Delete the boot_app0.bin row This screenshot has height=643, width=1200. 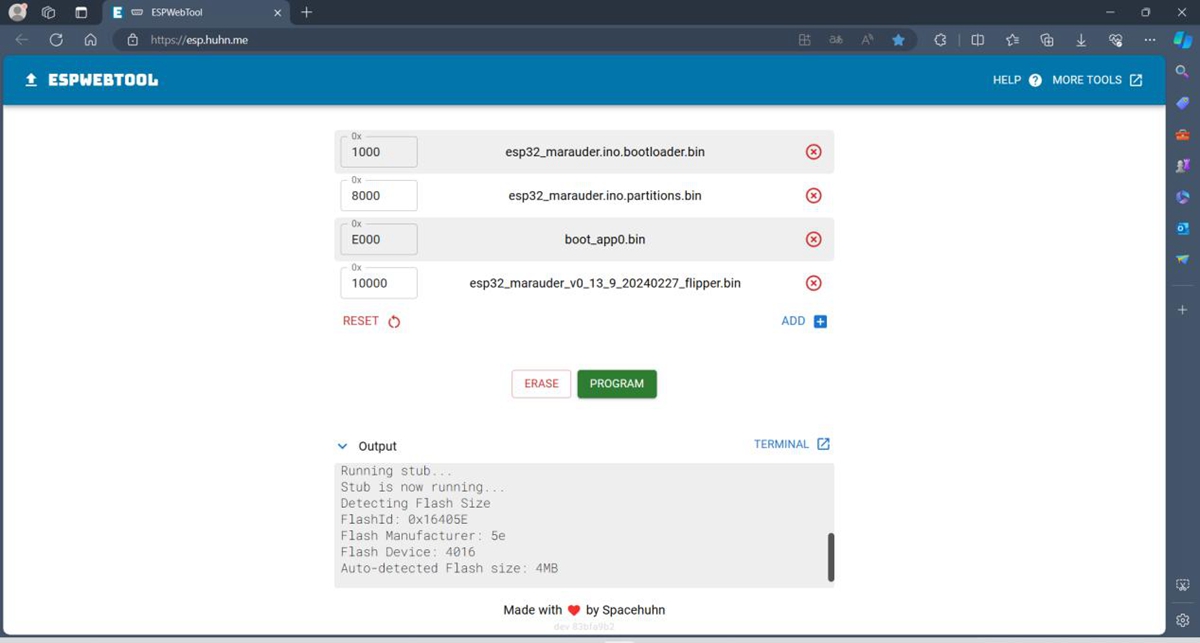point(814,240)
